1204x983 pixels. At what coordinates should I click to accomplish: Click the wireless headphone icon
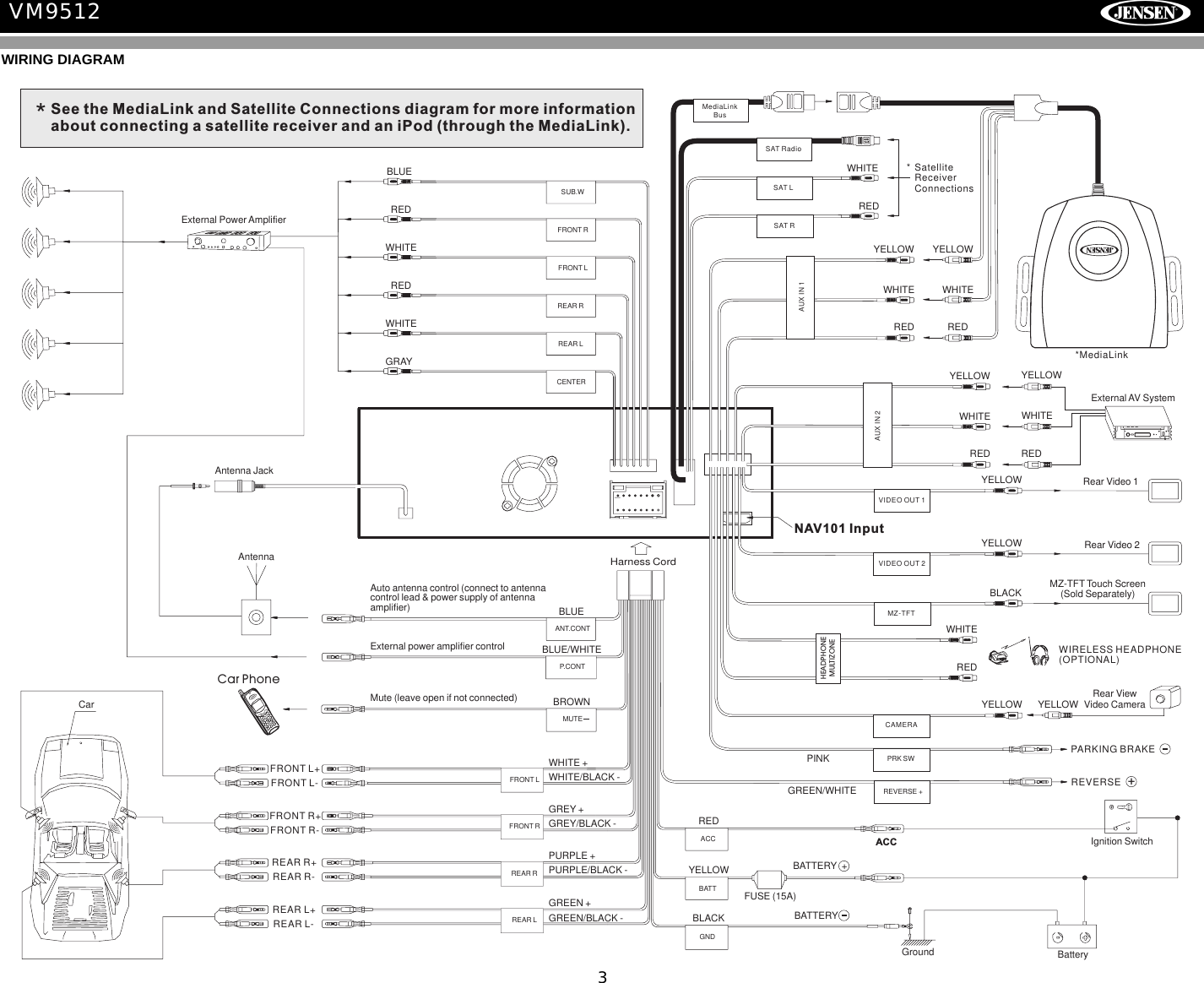tap(1040, 654)
